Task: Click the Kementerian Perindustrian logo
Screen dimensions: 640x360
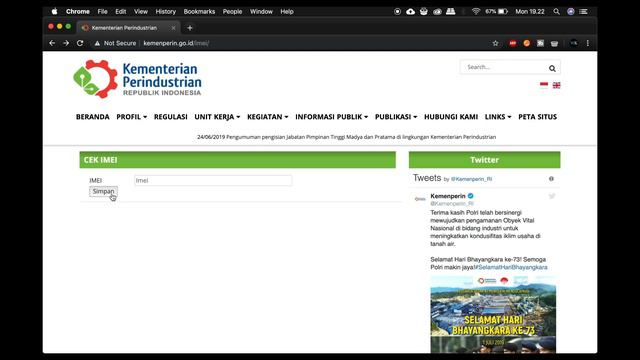Action: 137,79
